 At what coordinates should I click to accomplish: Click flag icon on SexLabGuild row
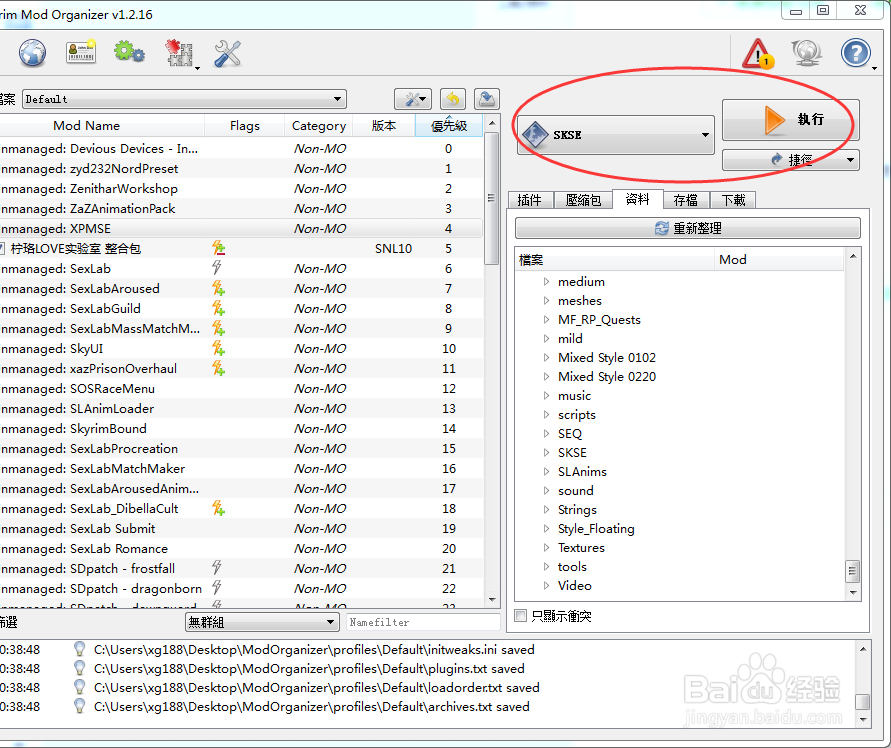tap(218, 309)
